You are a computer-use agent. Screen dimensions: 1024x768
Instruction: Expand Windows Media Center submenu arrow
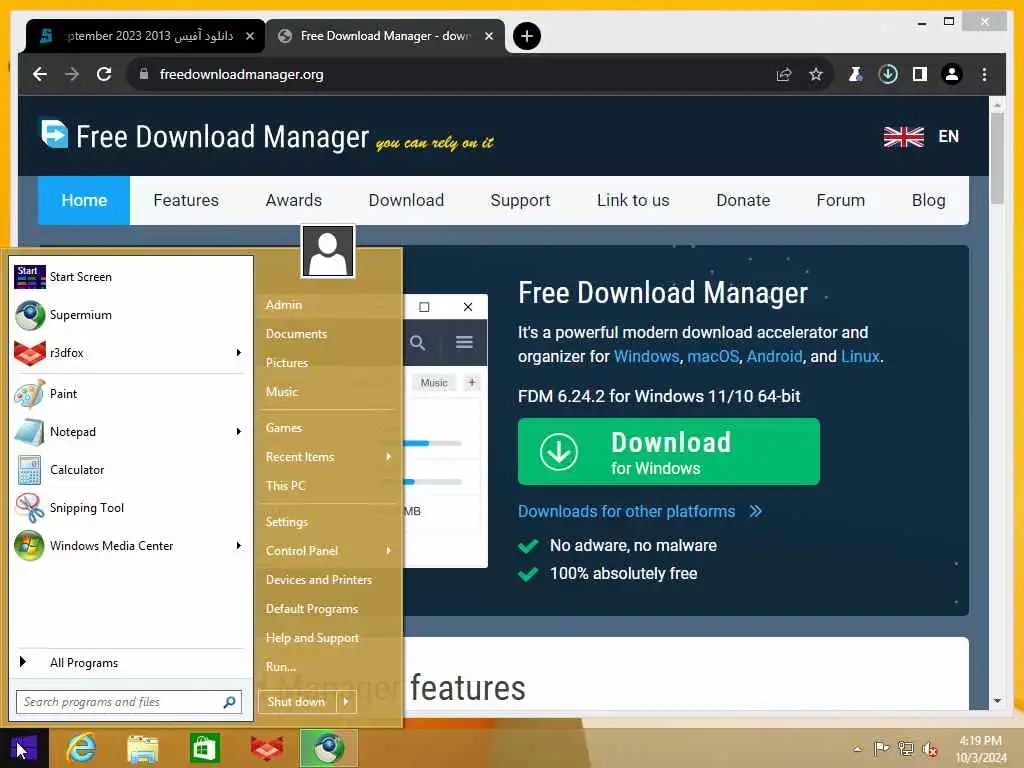tap(238, 545)
